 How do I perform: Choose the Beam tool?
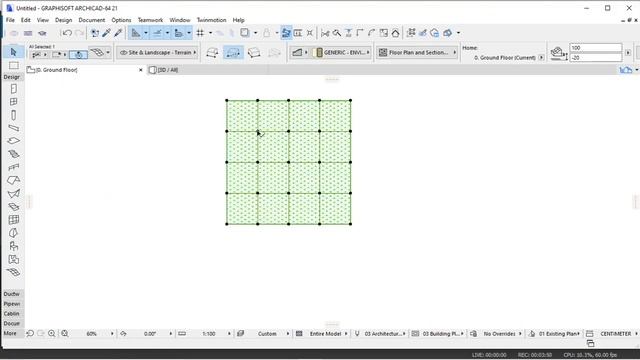point(13,128)
